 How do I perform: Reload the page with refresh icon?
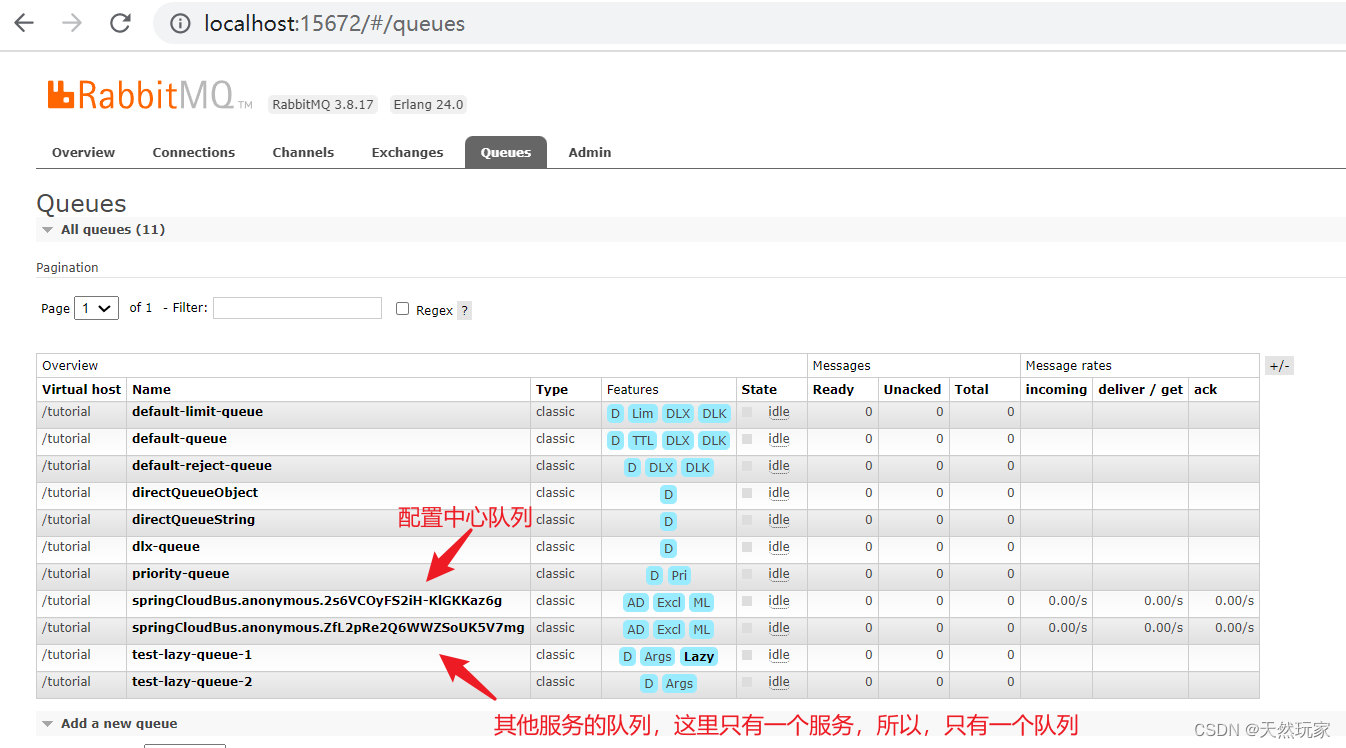tap(120, 23)
